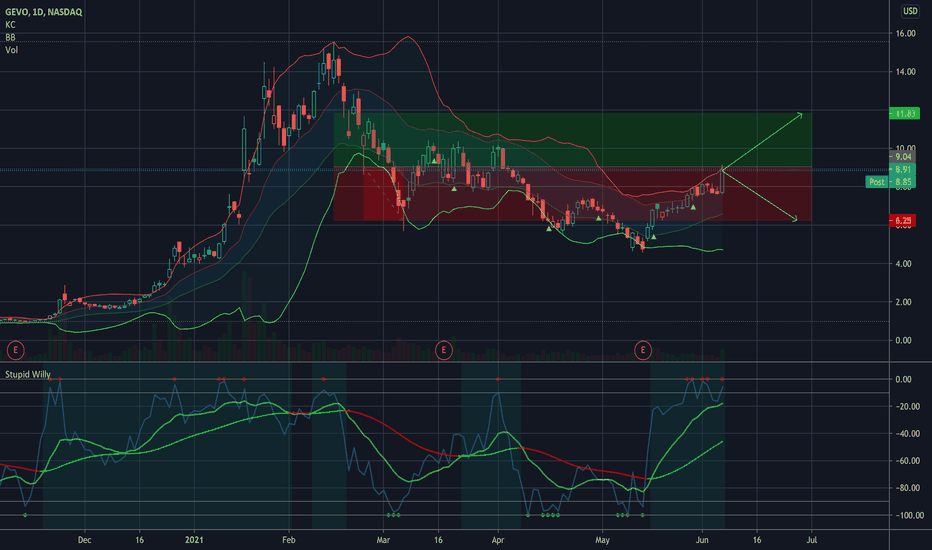Click the Apr label on time axis
Viewport: 932px width, 550px height.
(498, 540)
